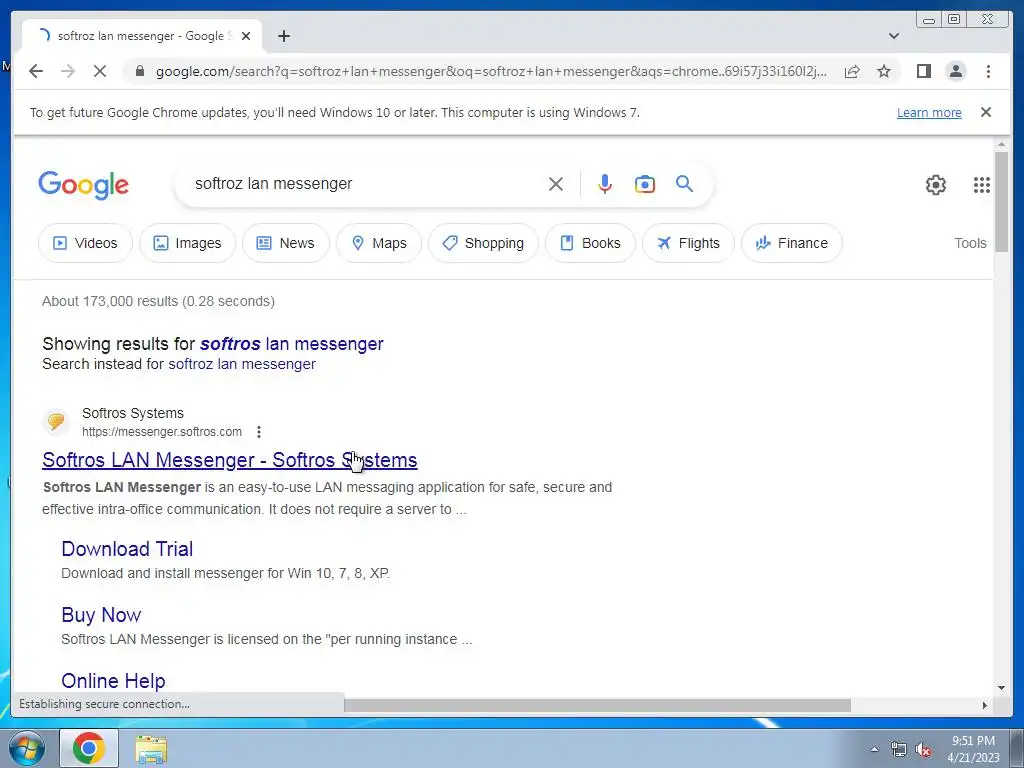Switch to Maps results
The width and height of the screenshot is (1024, 768).
coord(379,243)
